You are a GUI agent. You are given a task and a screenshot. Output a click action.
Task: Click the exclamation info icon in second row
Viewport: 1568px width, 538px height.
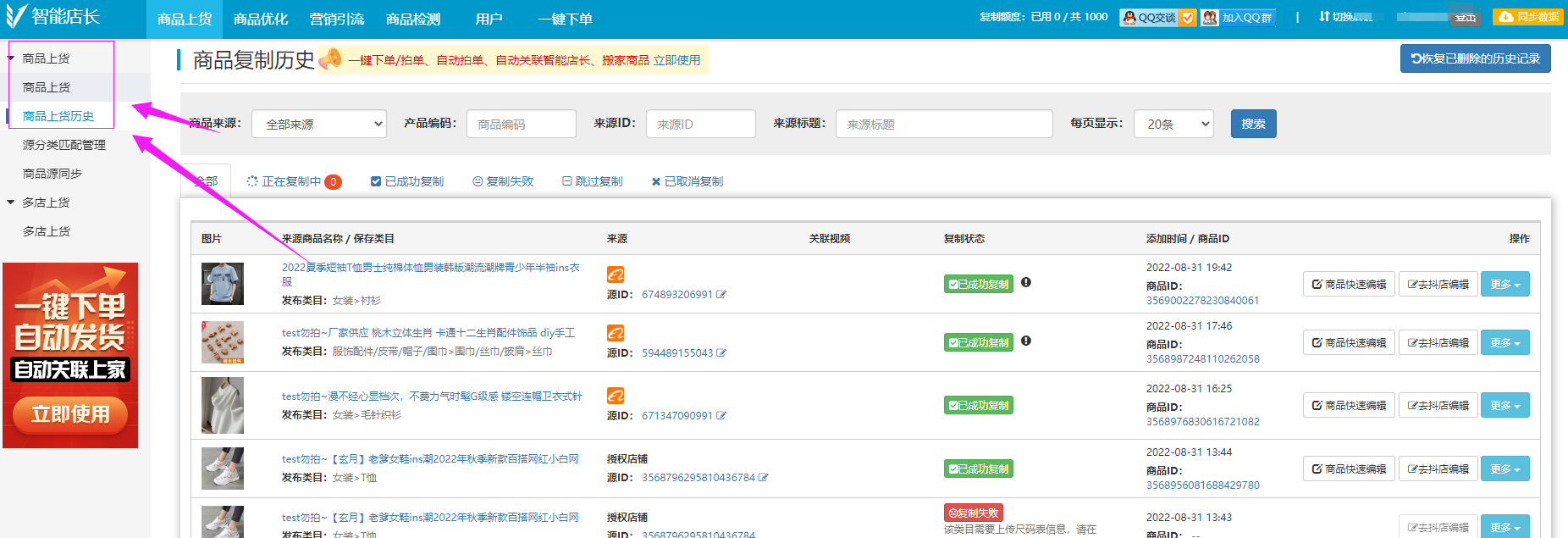pos(1025,341)
